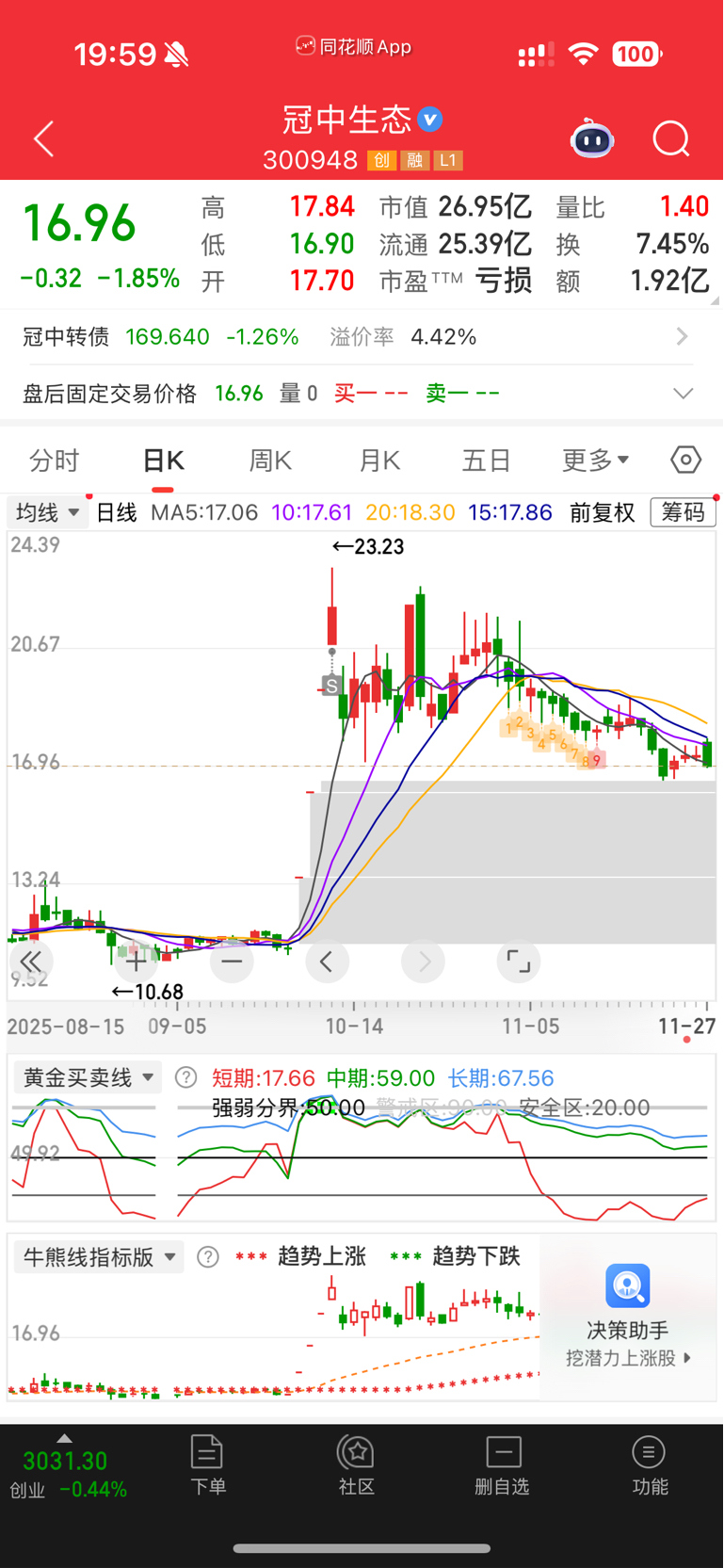Tap the 长期:67.56 indicator value

click(x=501, y=1078)
